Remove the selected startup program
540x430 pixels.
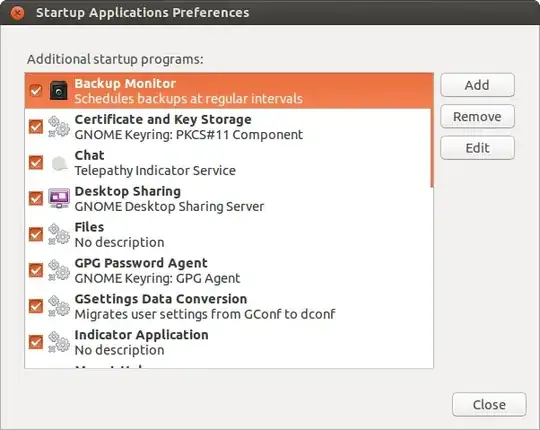pos(477,116)
